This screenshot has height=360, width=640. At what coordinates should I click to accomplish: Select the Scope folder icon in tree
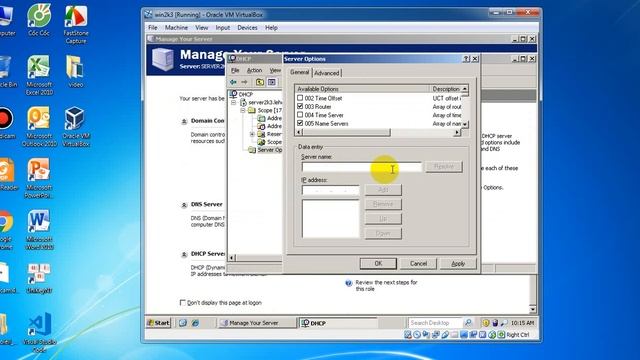(x=252, y=110)
